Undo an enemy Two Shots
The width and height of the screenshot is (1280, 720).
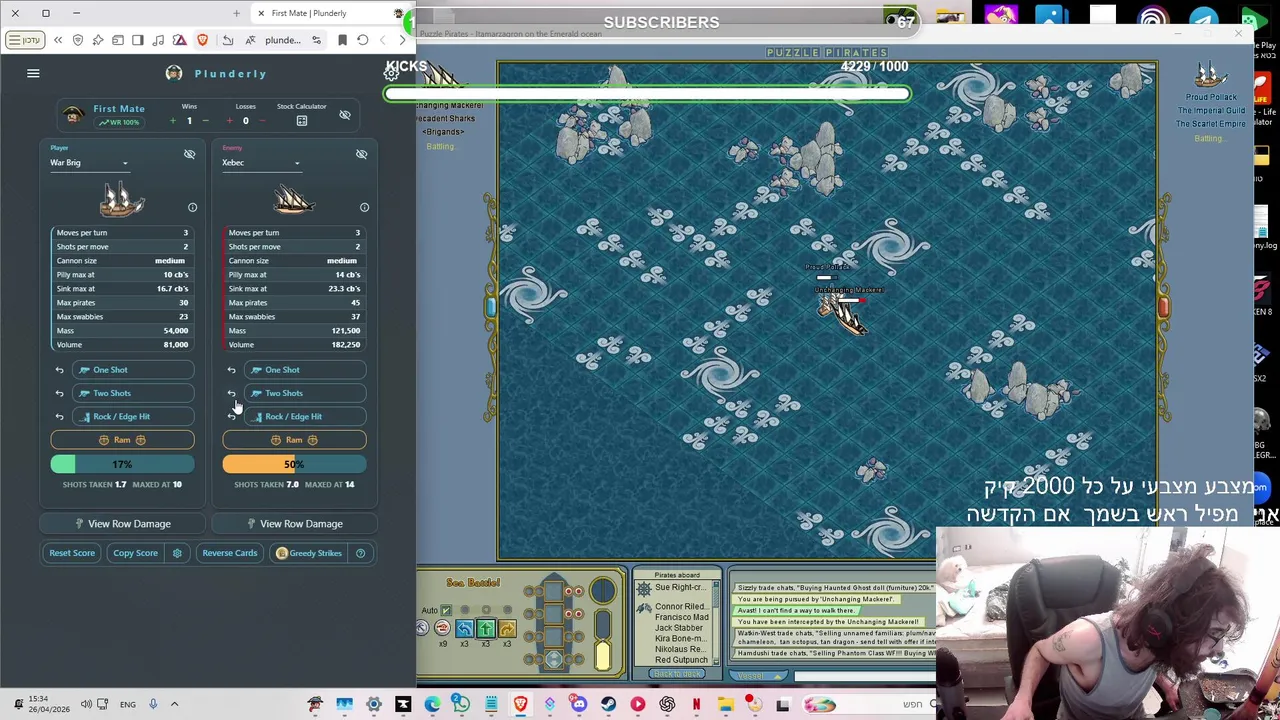(231, 393)
